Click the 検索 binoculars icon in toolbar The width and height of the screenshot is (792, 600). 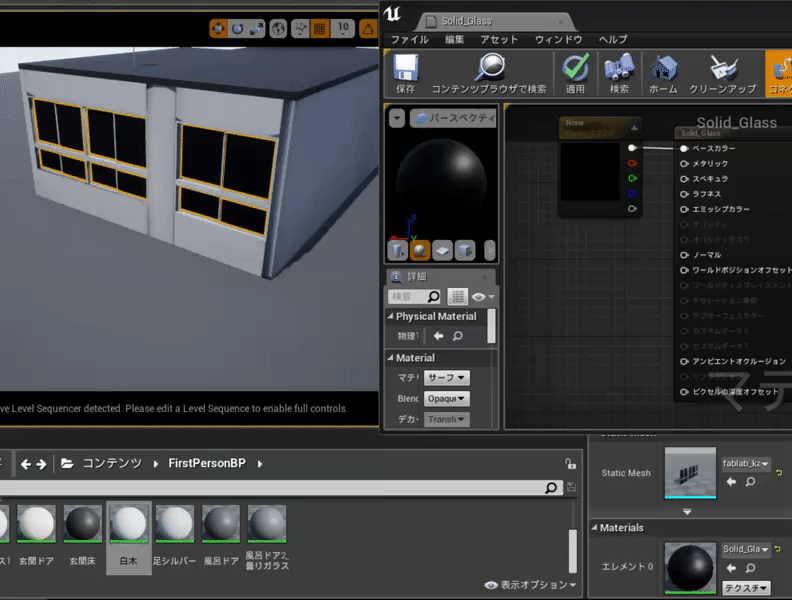[619, 69]
